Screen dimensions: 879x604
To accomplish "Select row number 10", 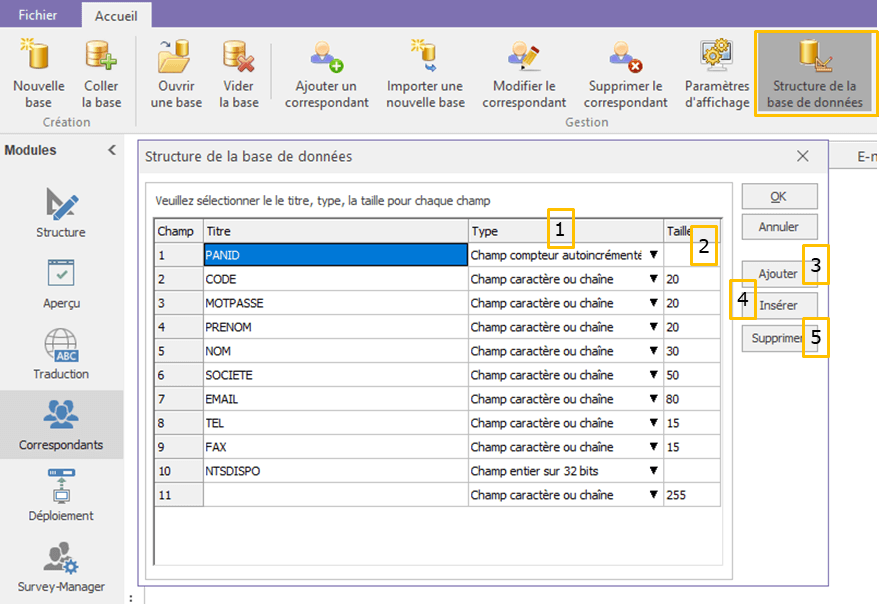I will pos(179,471).
